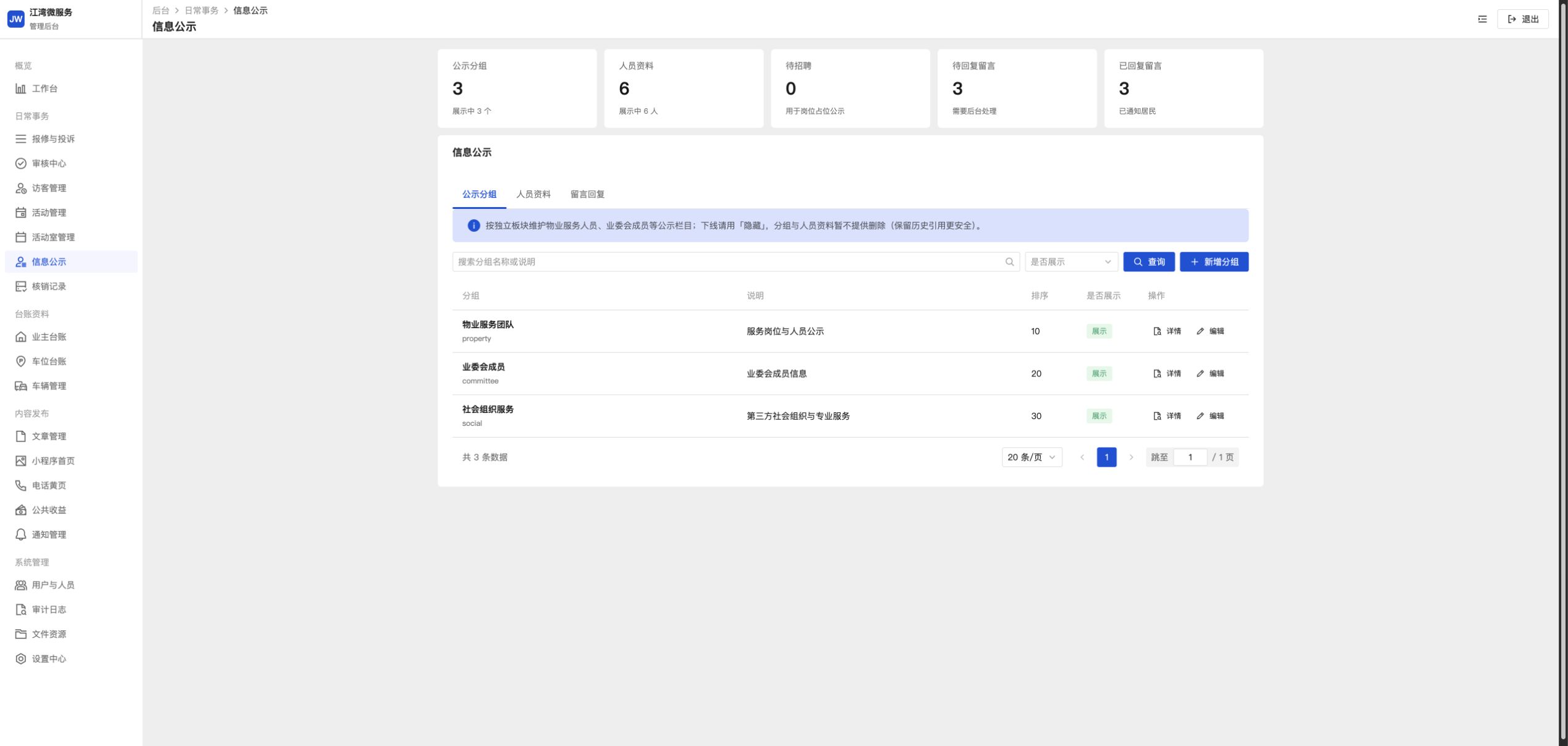This screenshot has height=746, width=1568.
Task: Open 公共收益 money icon
Action: pos(20,510)
